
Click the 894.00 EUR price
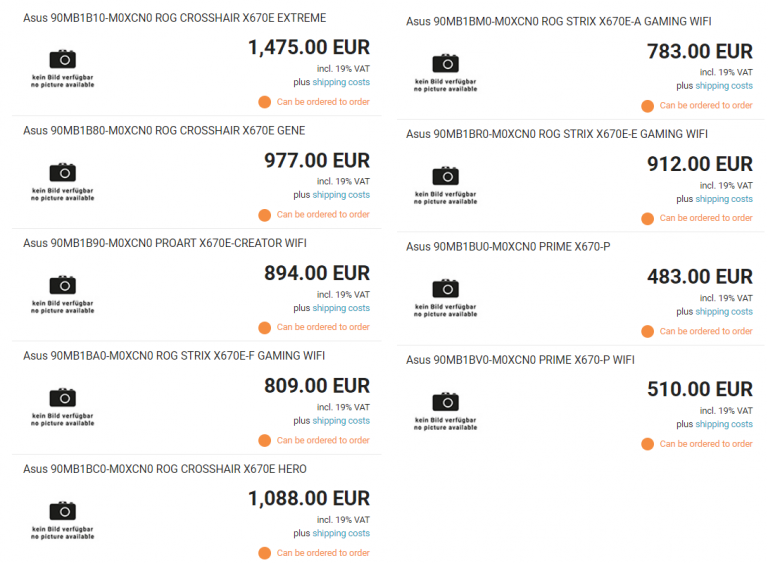(316, 273)
